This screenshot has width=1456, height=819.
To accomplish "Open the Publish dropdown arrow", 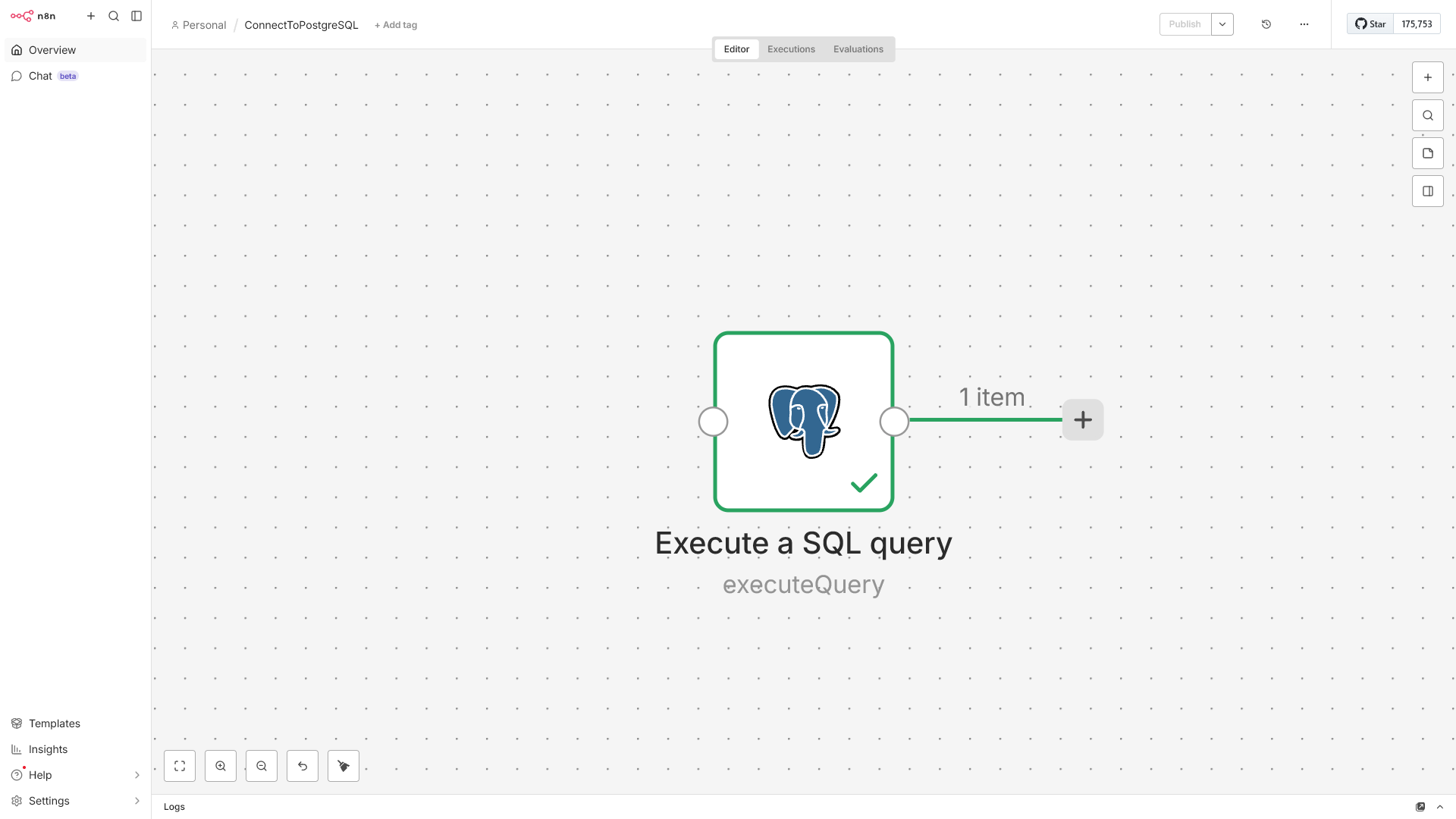I will 1222,24.
